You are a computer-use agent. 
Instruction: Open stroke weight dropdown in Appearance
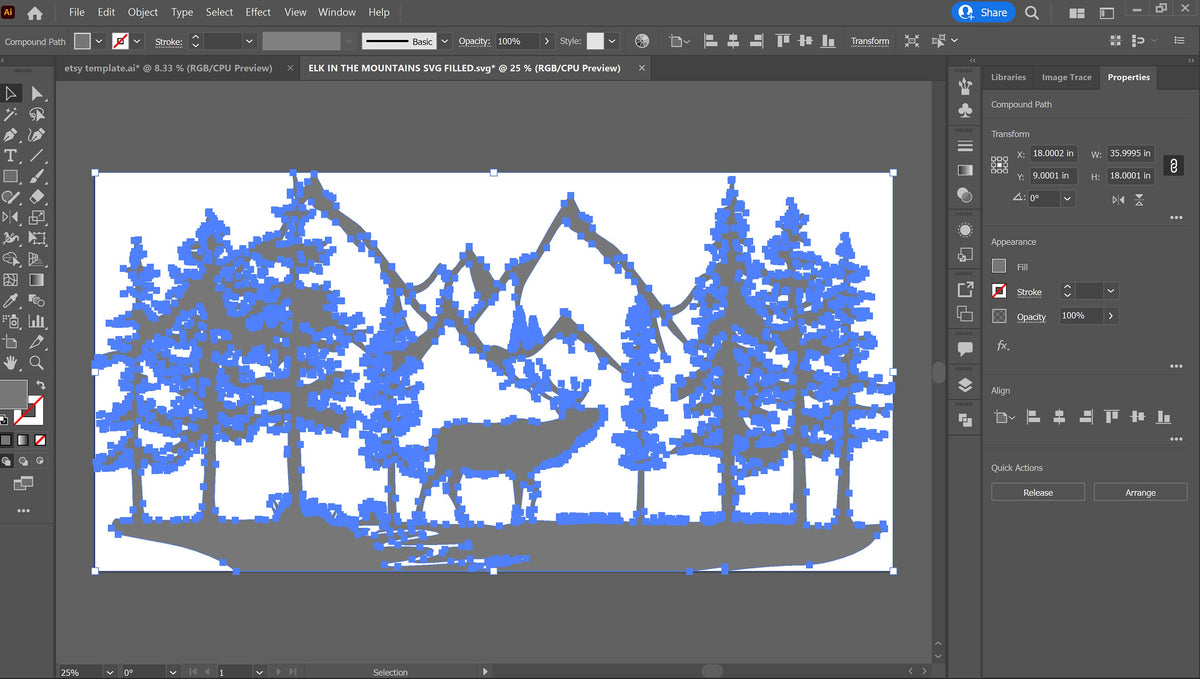[1110, 291]
